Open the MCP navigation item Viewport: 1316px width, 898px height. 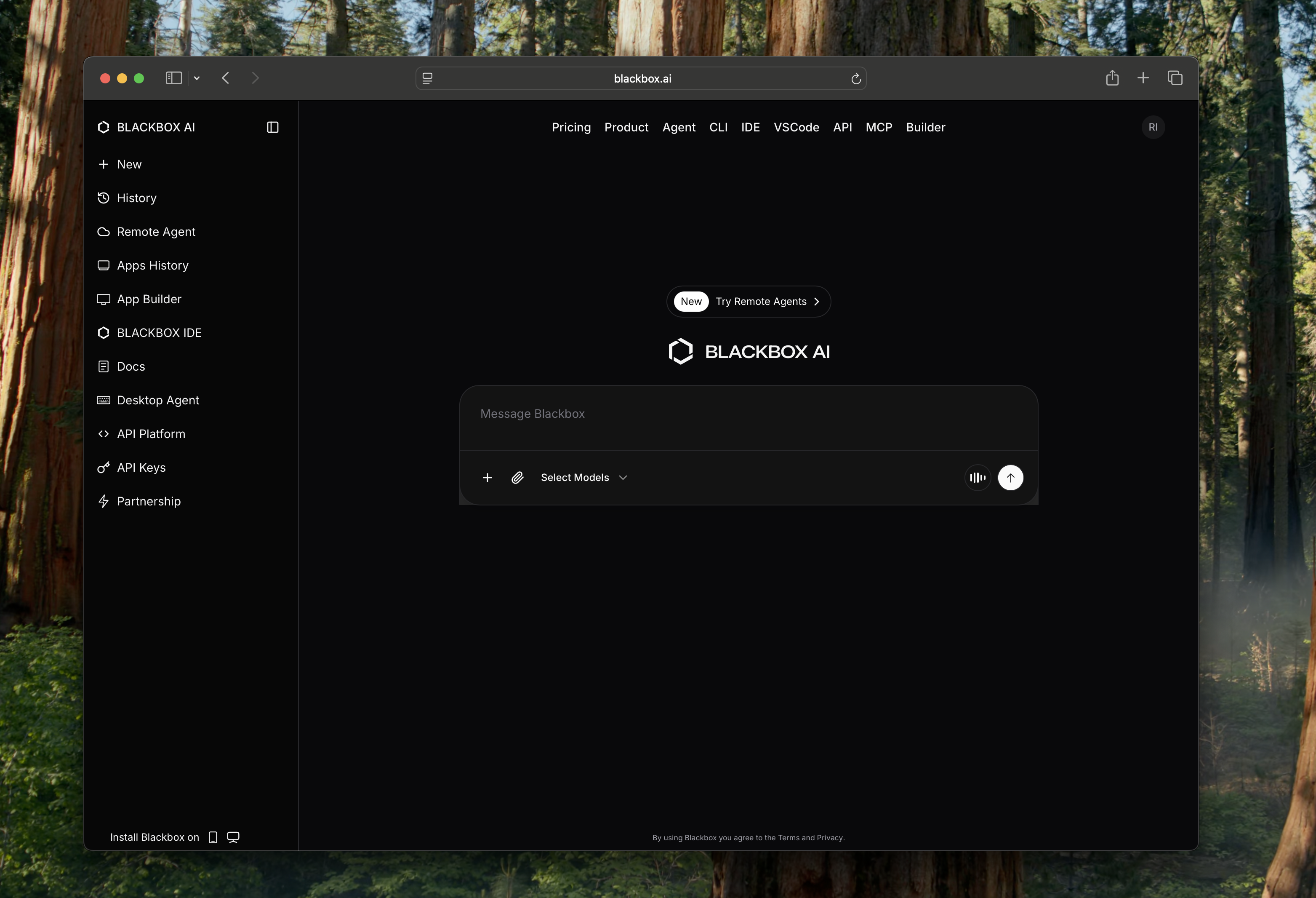[879, 128]
